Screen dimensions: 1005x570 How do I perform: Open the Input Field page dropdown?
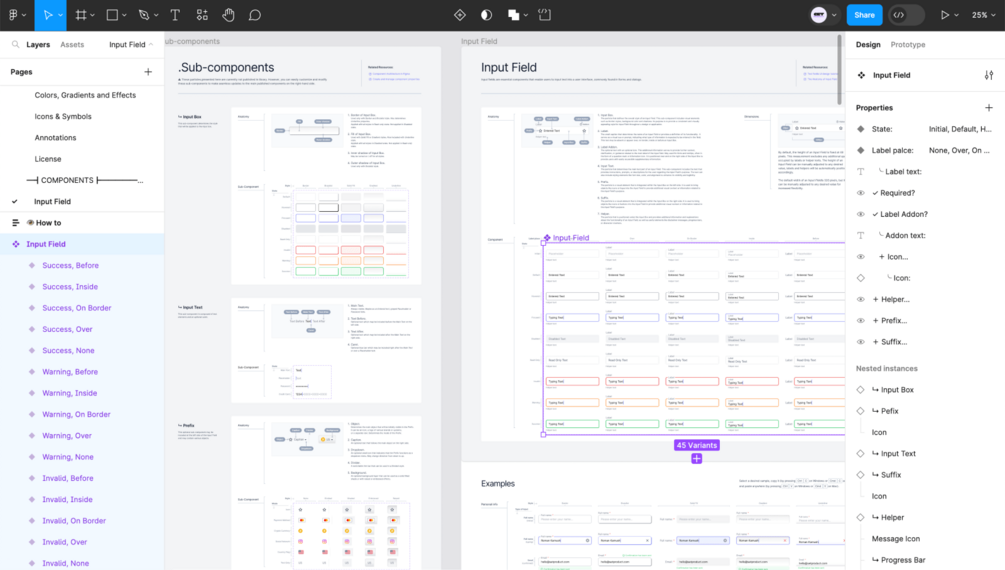click(x=131, y=44)
